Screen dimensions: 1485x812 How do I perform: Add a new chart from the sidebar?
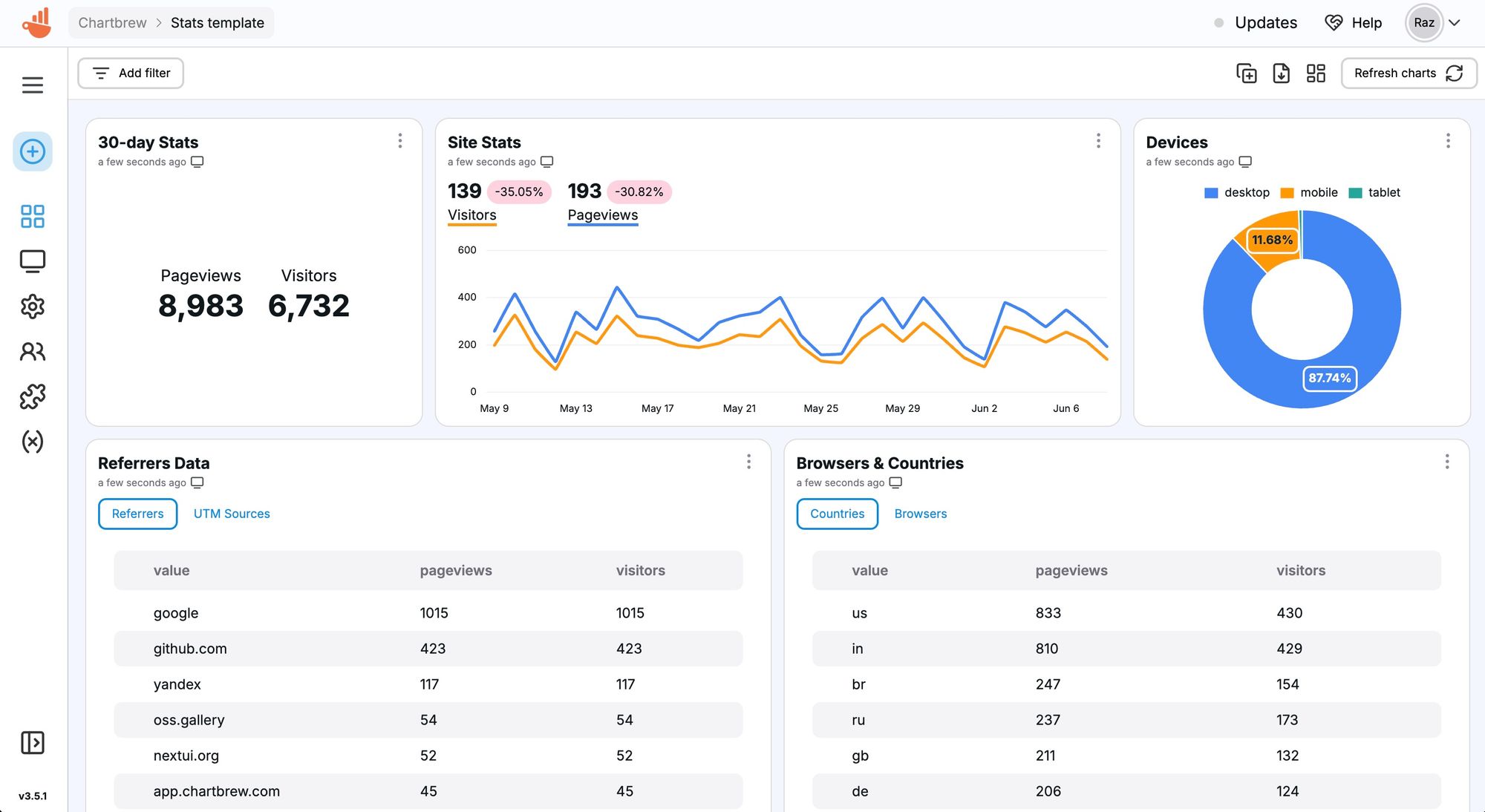point(32,151)
